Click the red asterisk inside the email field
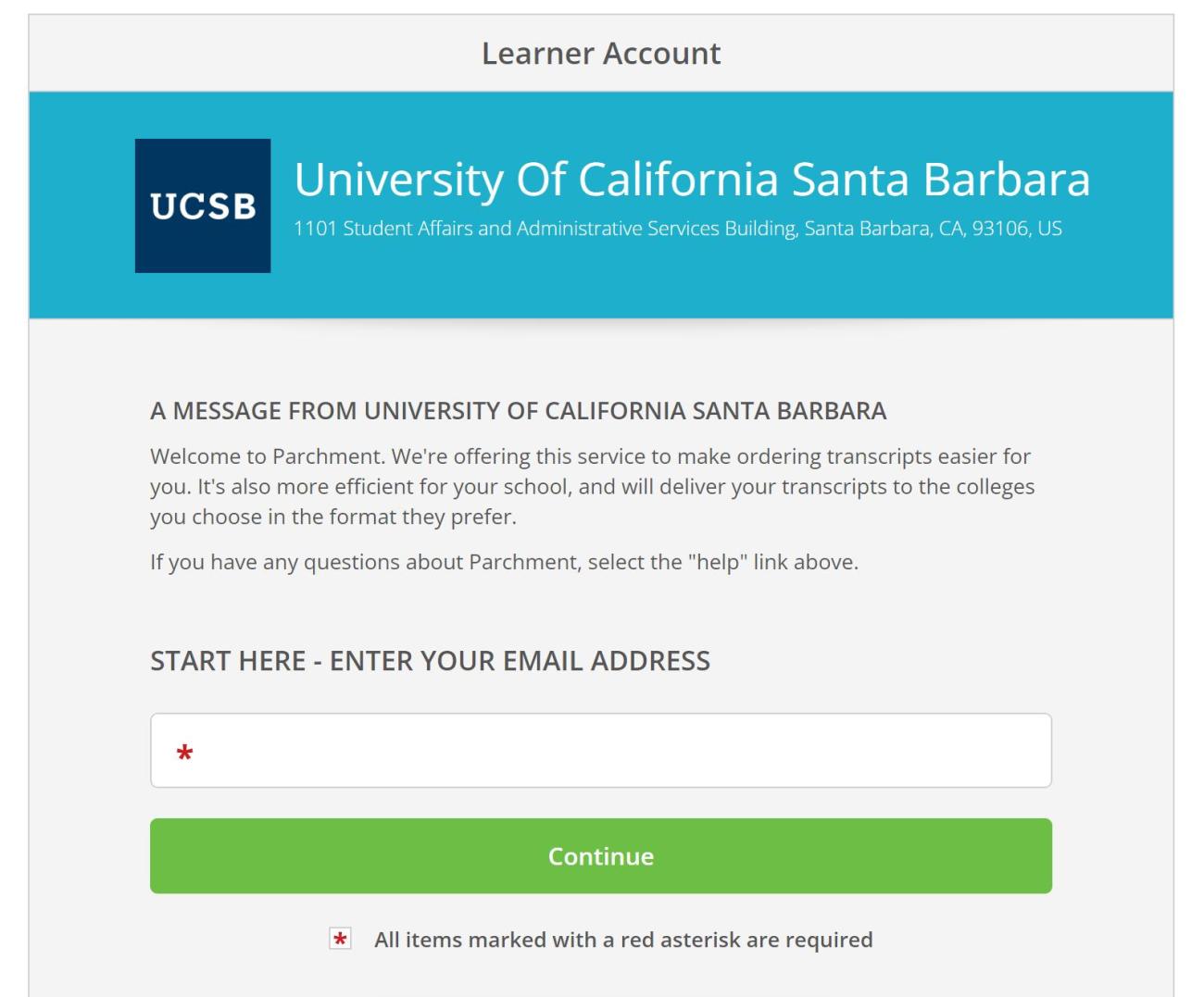The height and width of the screenshot is (997, 1204). 185,754
